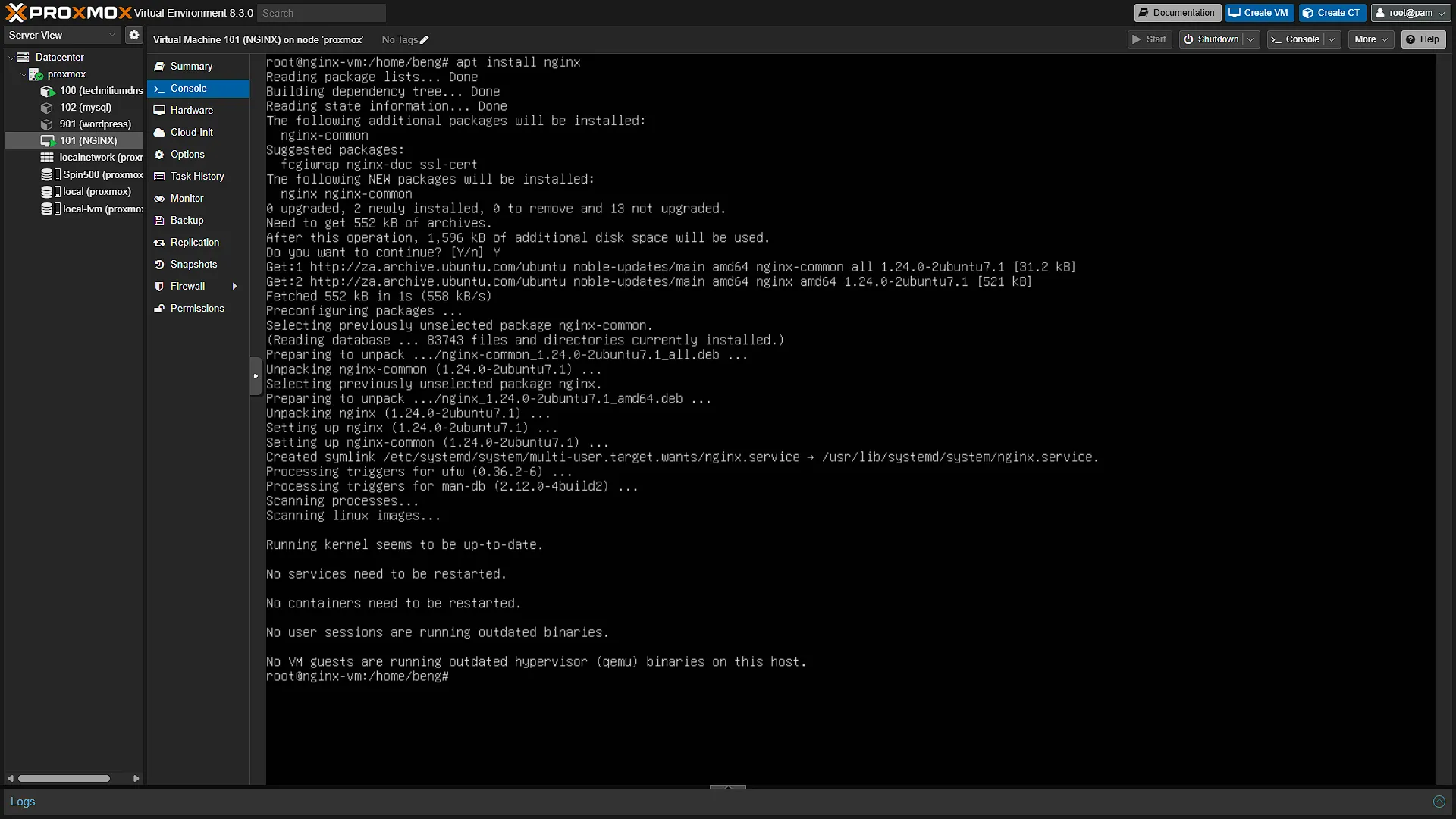
Task: Click the Cloud-Init cloud icon
Action: point(159,133)
